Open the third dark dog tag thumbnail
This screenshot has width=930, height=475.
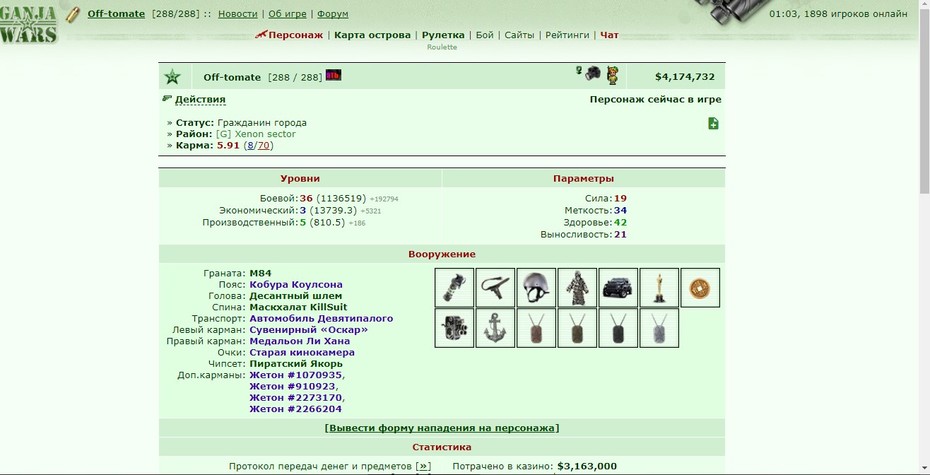[x=618, y=327]
